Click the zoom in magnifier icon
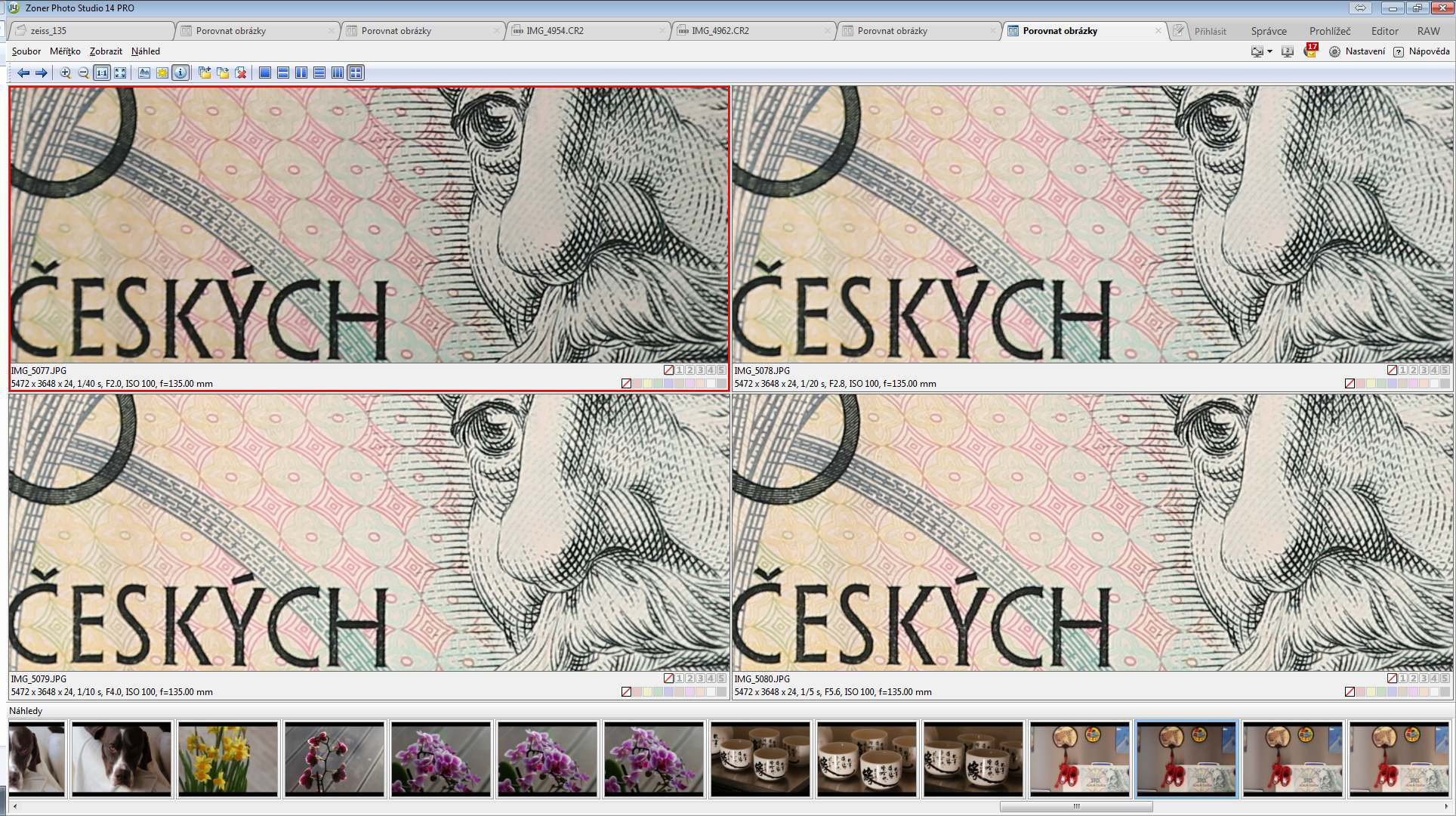The image size is (1456, 816). pos(66,73)
